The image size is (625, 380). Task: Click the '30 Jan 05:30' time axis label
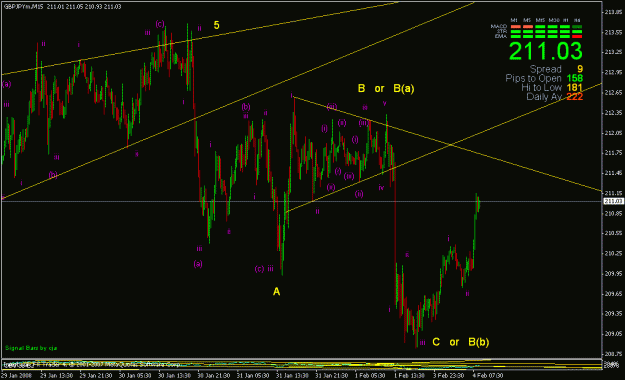click(x=134, y=376)
